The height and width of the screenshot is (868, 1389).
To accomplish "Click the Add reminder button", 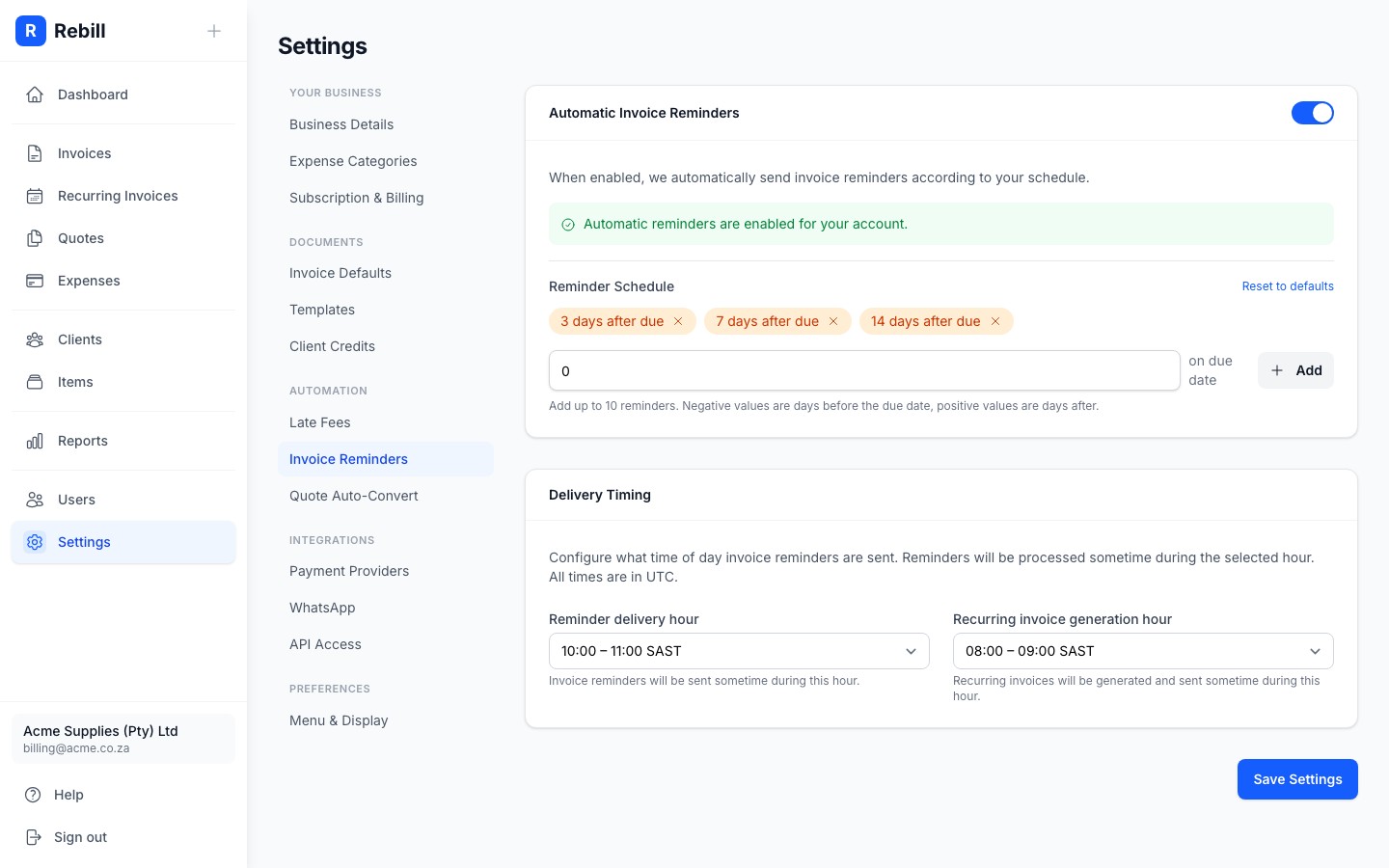I will coord(1295,370).
